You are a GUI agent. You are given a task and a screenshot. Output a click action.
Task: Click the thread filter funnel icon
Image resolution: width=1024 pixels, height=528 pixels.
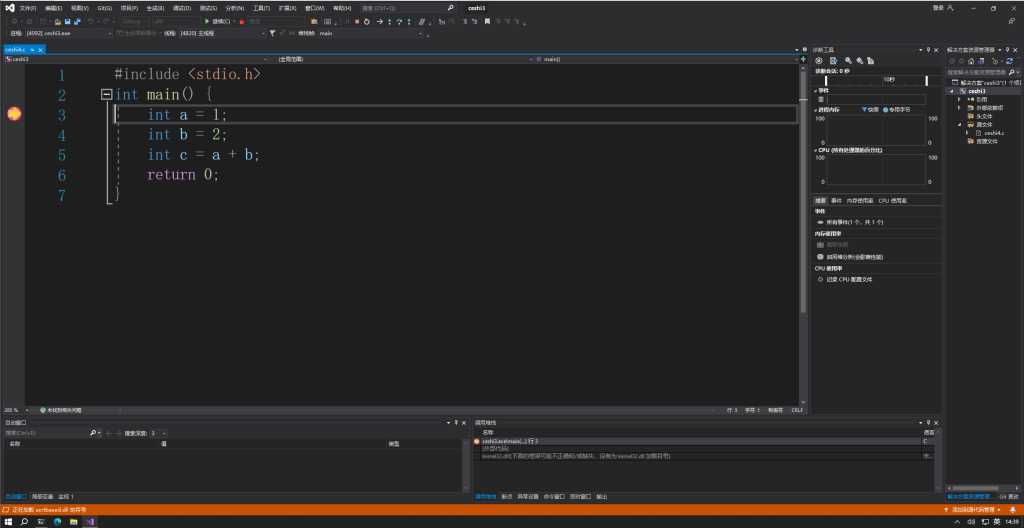click(273, 33)
